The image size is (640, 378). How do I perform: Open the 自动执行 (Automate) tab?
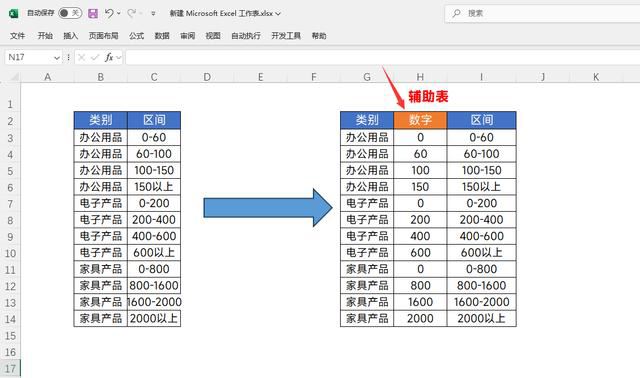(246, 36)
